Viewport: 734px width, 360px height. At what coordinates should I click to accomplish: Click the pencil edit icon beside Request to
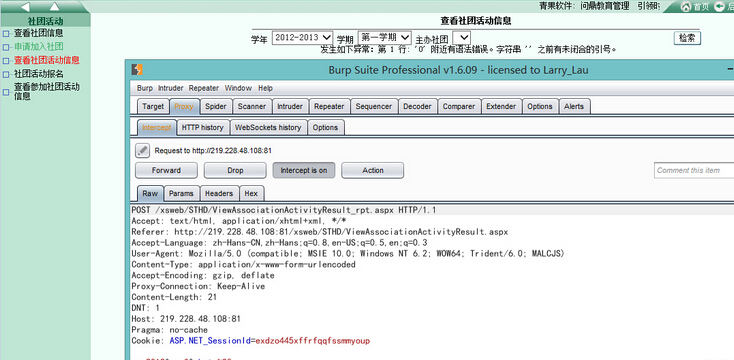(x=142, y=151)
